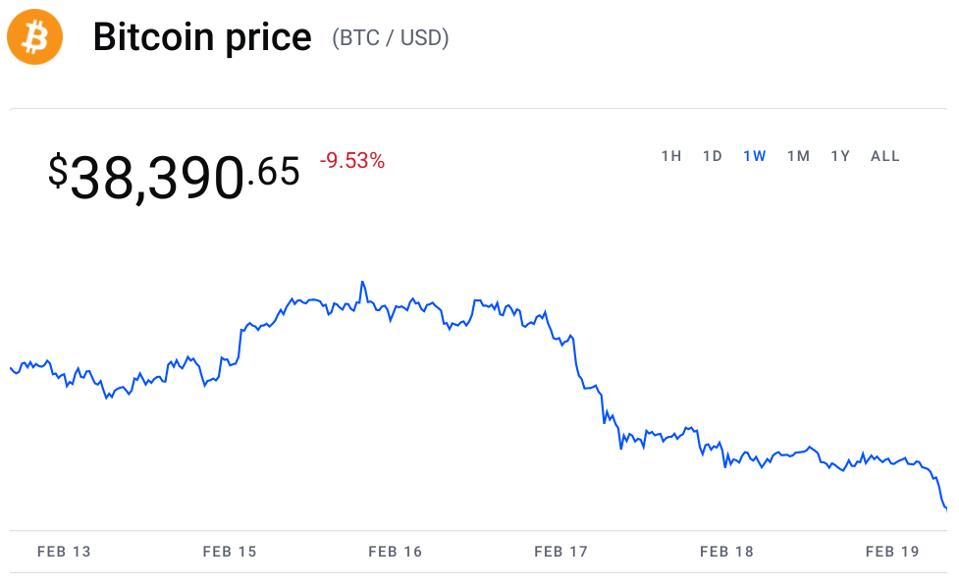Click the orange Bitcoin logo icon
Image resolution: width=959 pixels, height=587 pixels.
pyautogui.click(x=35, y=38)
